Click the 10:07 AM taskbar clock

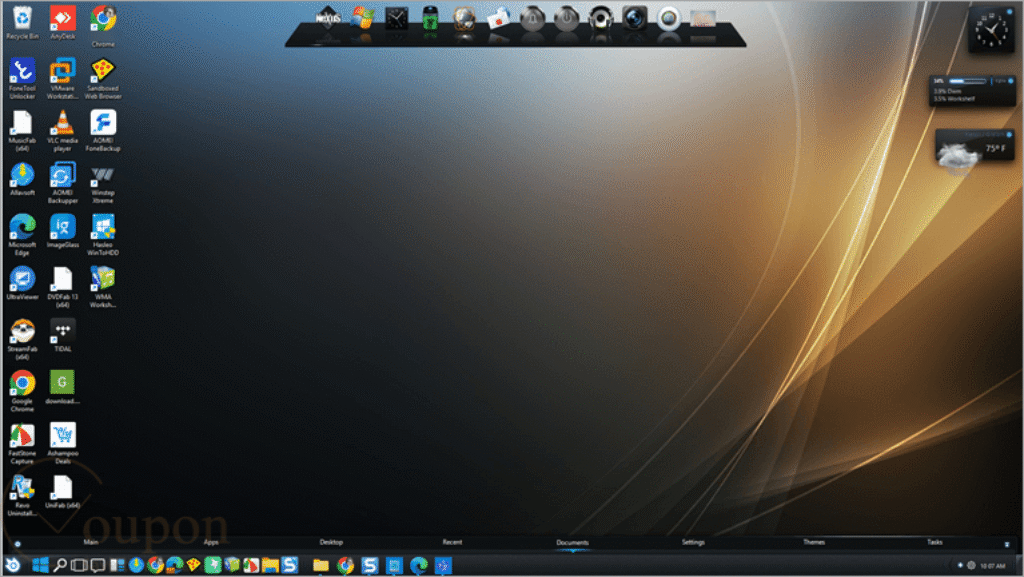(992, 566)
